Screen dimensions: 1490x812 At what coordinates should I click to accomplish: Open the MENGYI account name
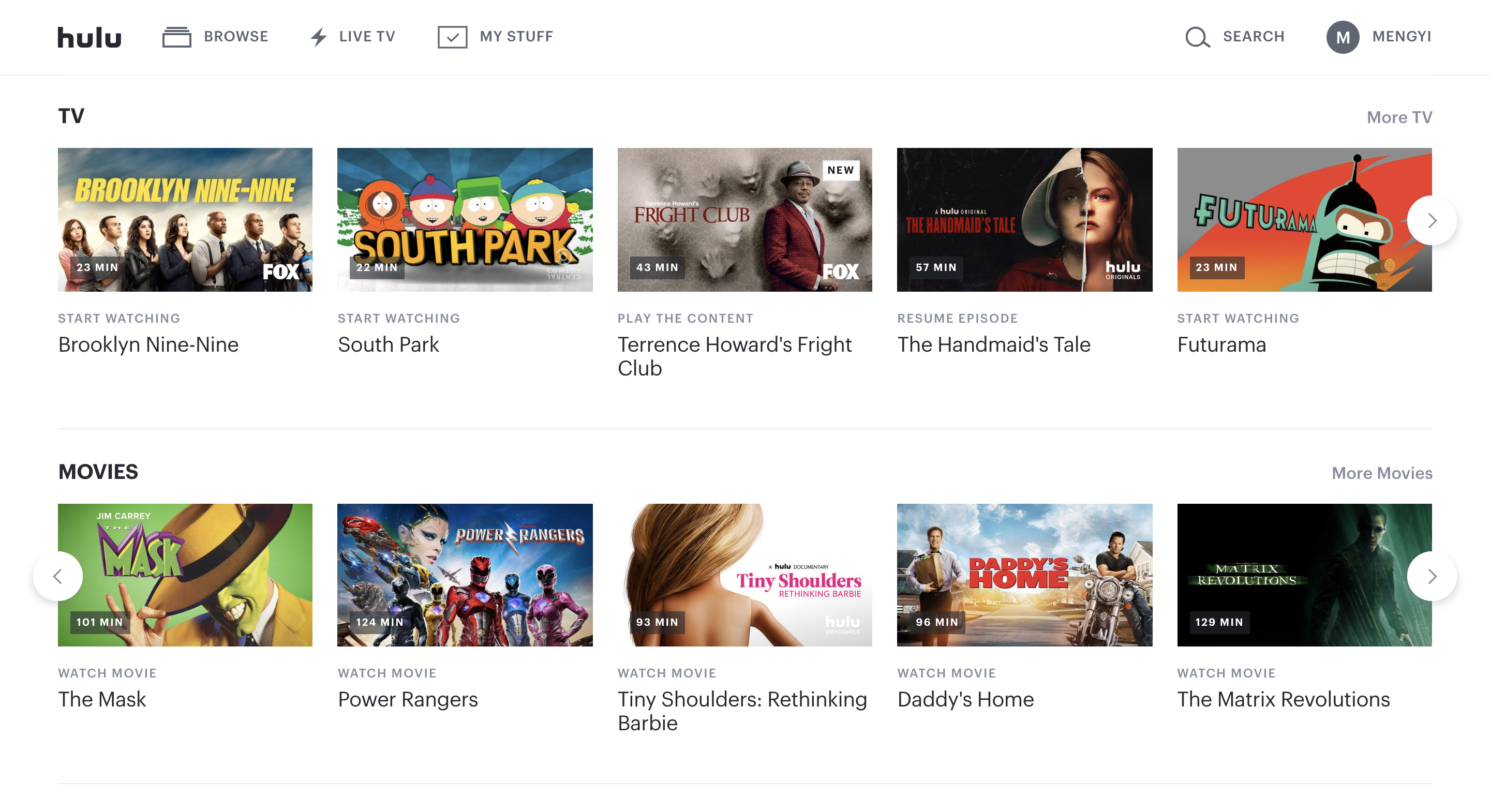pyautogui.click(x=1401, y=36)
